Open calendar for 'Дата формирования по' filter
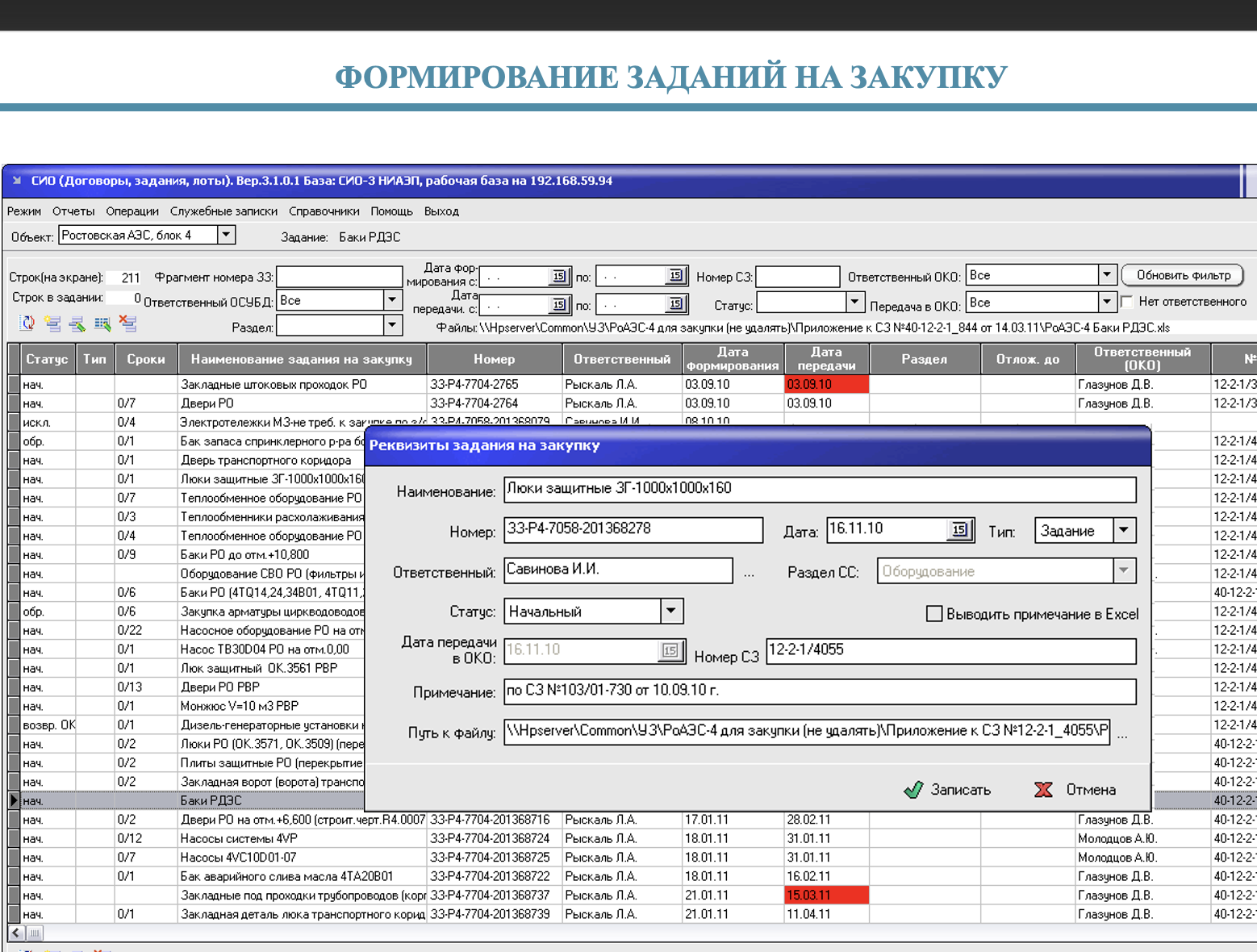Screen dimensions: 1257x952 click(x=675, y=276)
